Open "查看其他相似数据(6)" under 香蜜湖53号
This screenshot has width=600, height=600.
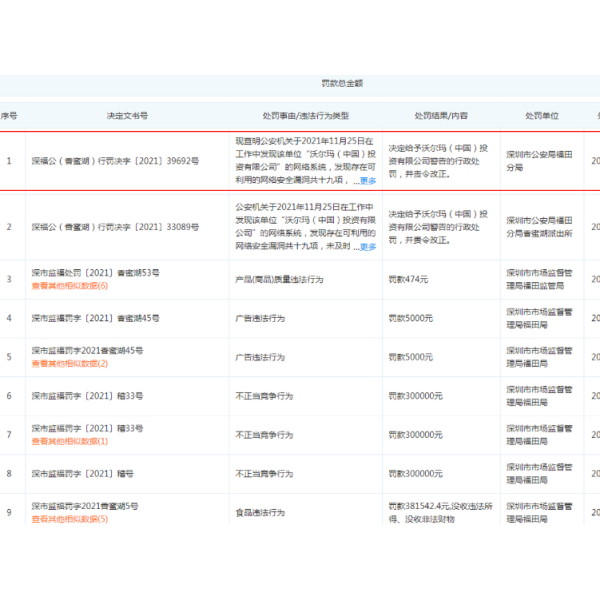[x=70, y=286]
